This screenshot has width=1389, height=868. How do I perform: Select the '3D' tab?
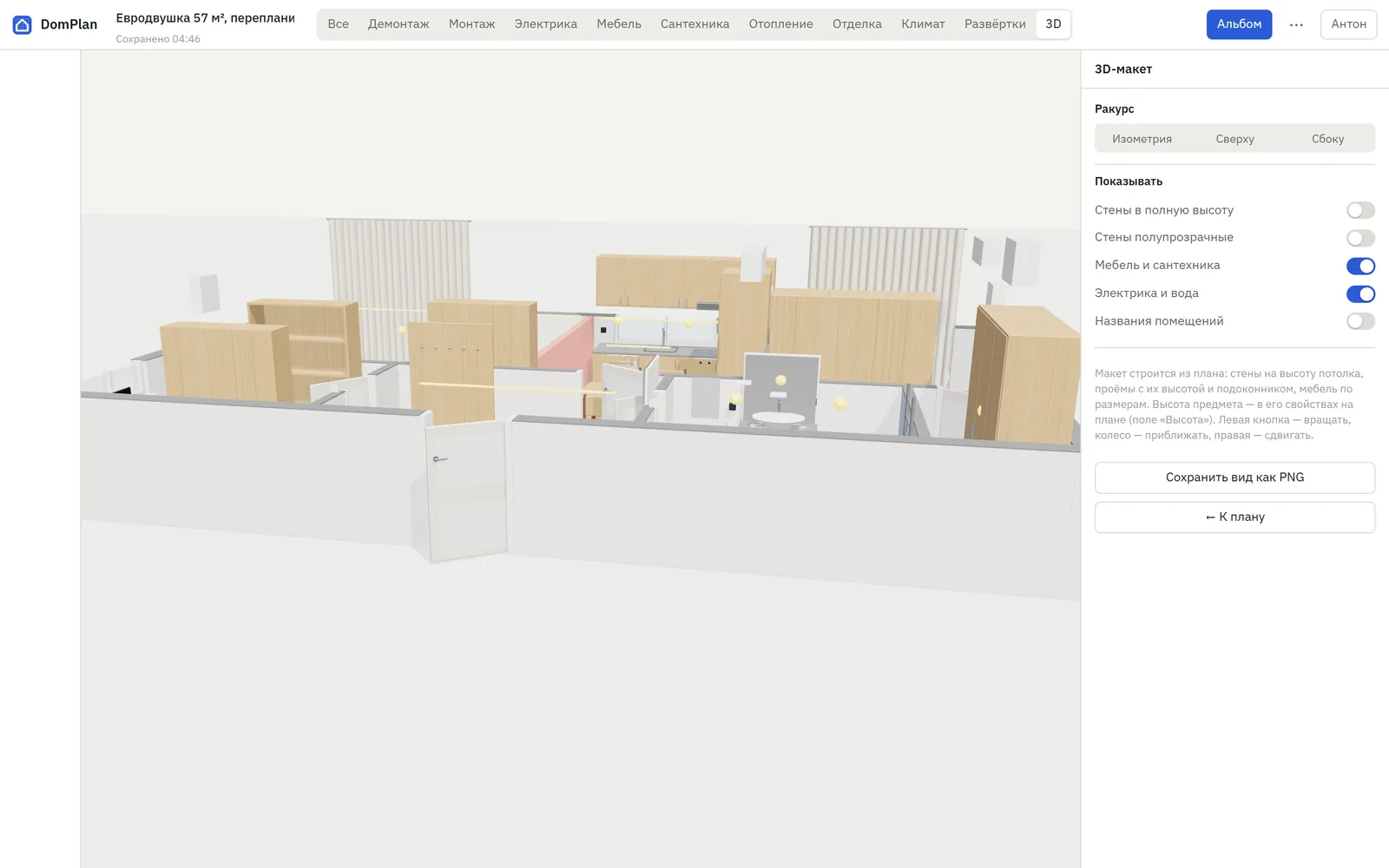coord(1053,24)
